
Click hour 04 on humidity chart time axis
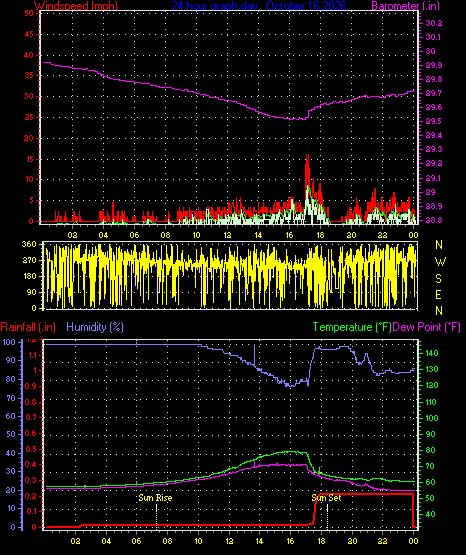pos(106,541)
